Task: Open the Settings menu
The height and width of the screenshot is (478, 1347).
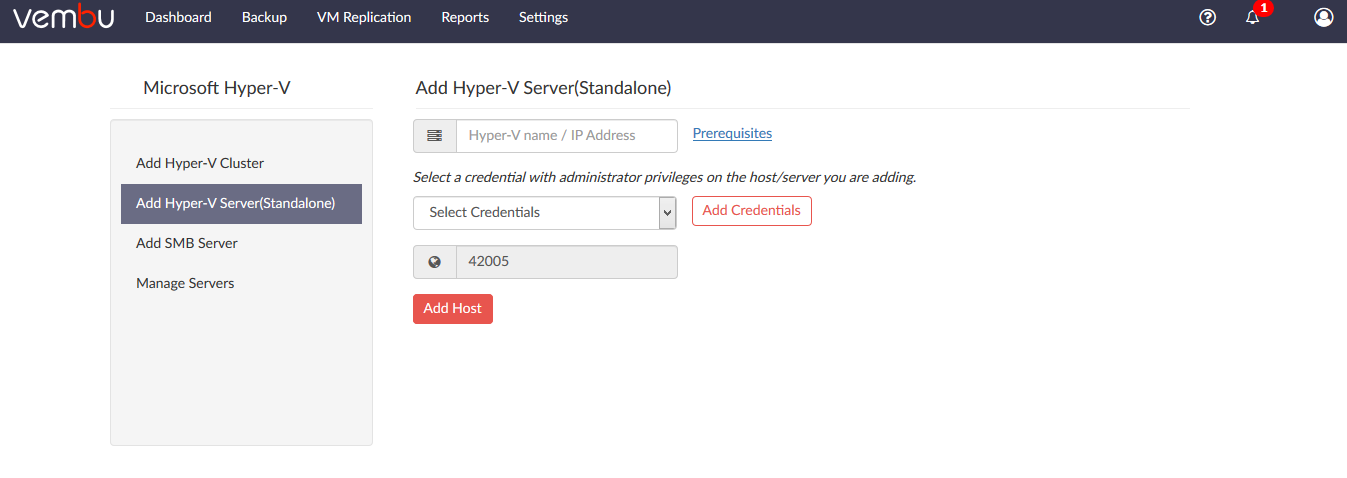Action: click(543, 17)
